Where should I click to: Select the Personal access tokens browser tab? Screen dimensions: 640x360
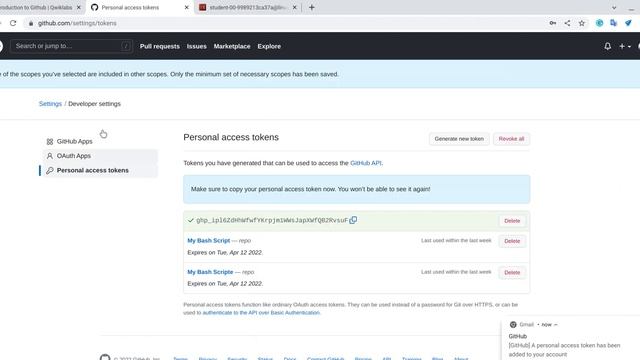pos(139,7)
